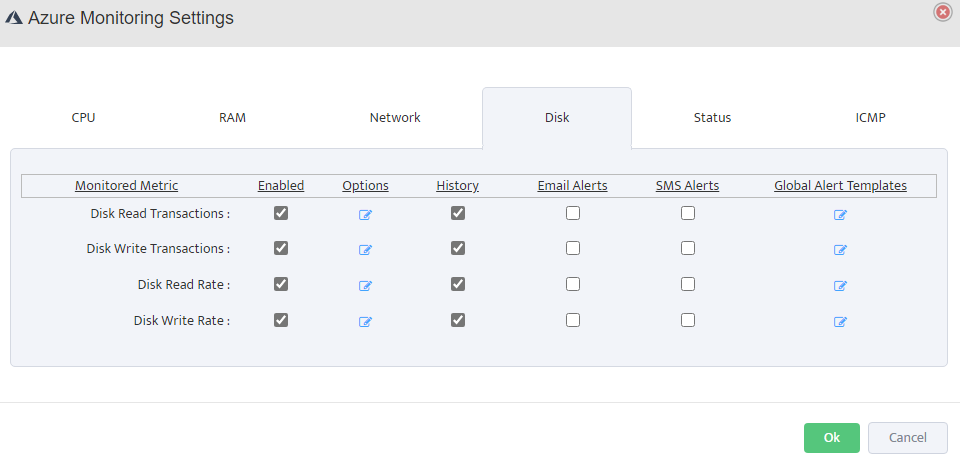Close the Azure Monitoring Settings dialog
The height and width of the screenshot is (464, 960).
point(942,12)
